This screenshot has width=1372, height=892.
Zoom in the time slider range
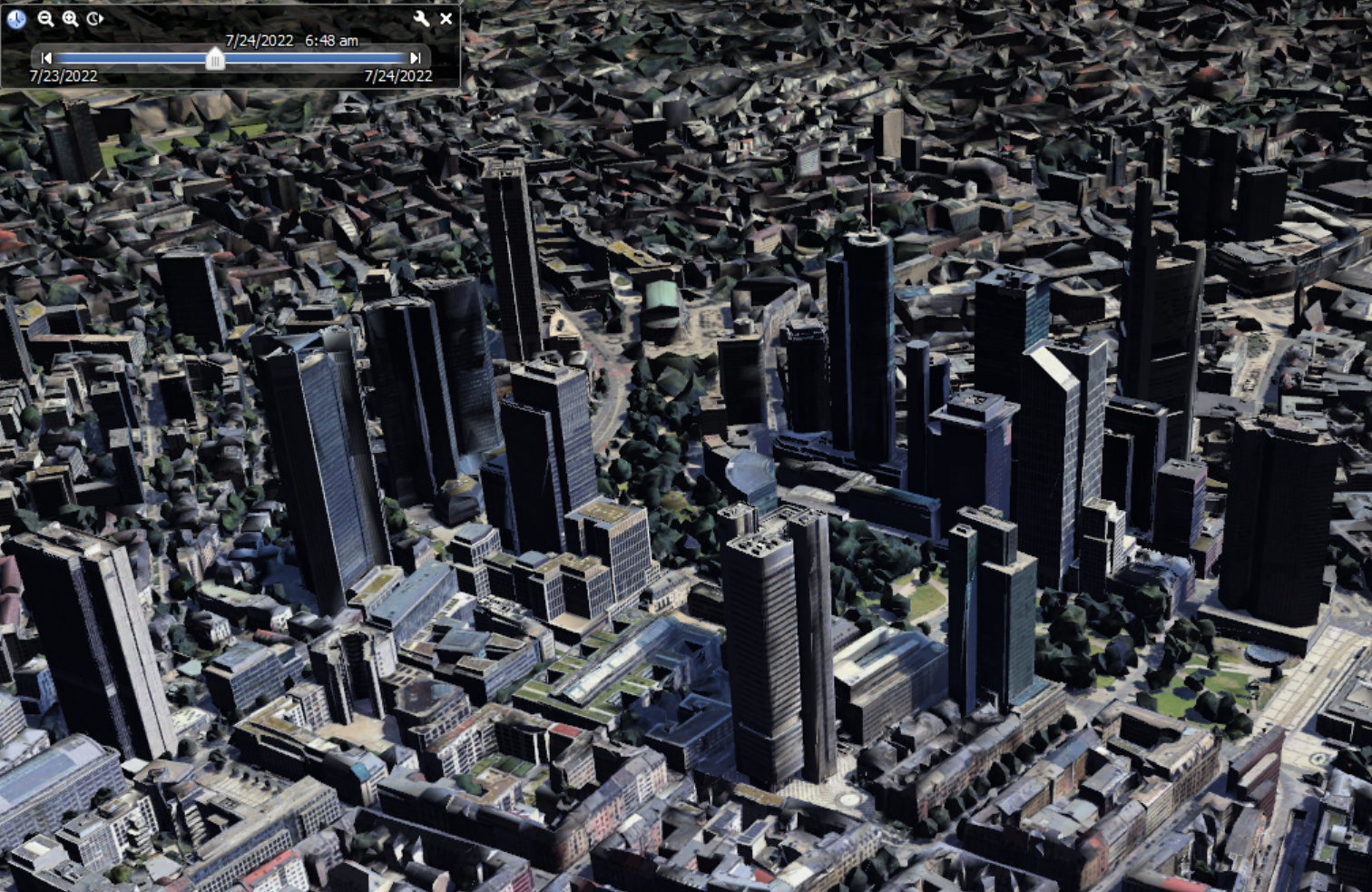pyautogui.click(x=70, y=18)
